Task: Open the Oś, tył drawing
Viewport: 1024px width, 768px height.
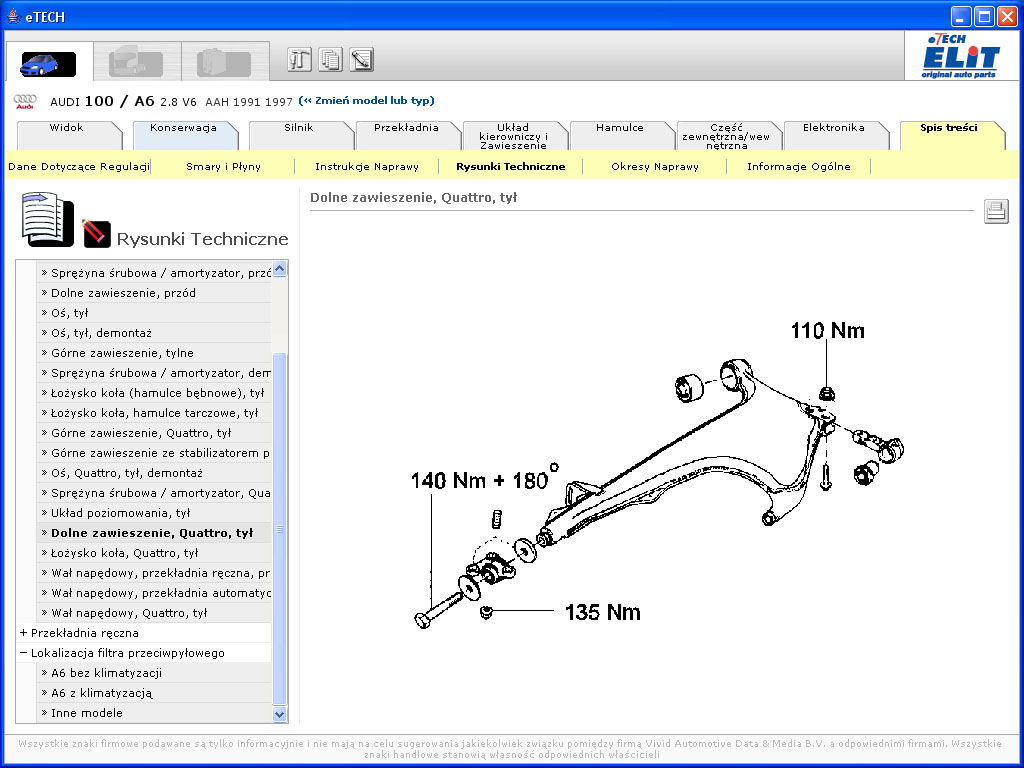Action: [154, 313]
